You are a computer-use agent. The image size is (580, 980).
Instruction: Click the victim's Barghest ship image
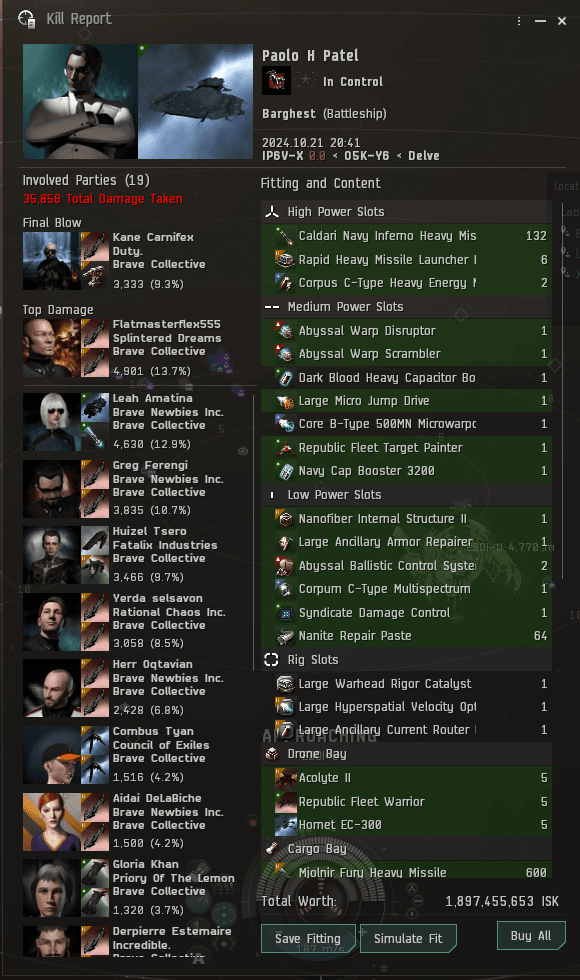click(x=195, y=101)
